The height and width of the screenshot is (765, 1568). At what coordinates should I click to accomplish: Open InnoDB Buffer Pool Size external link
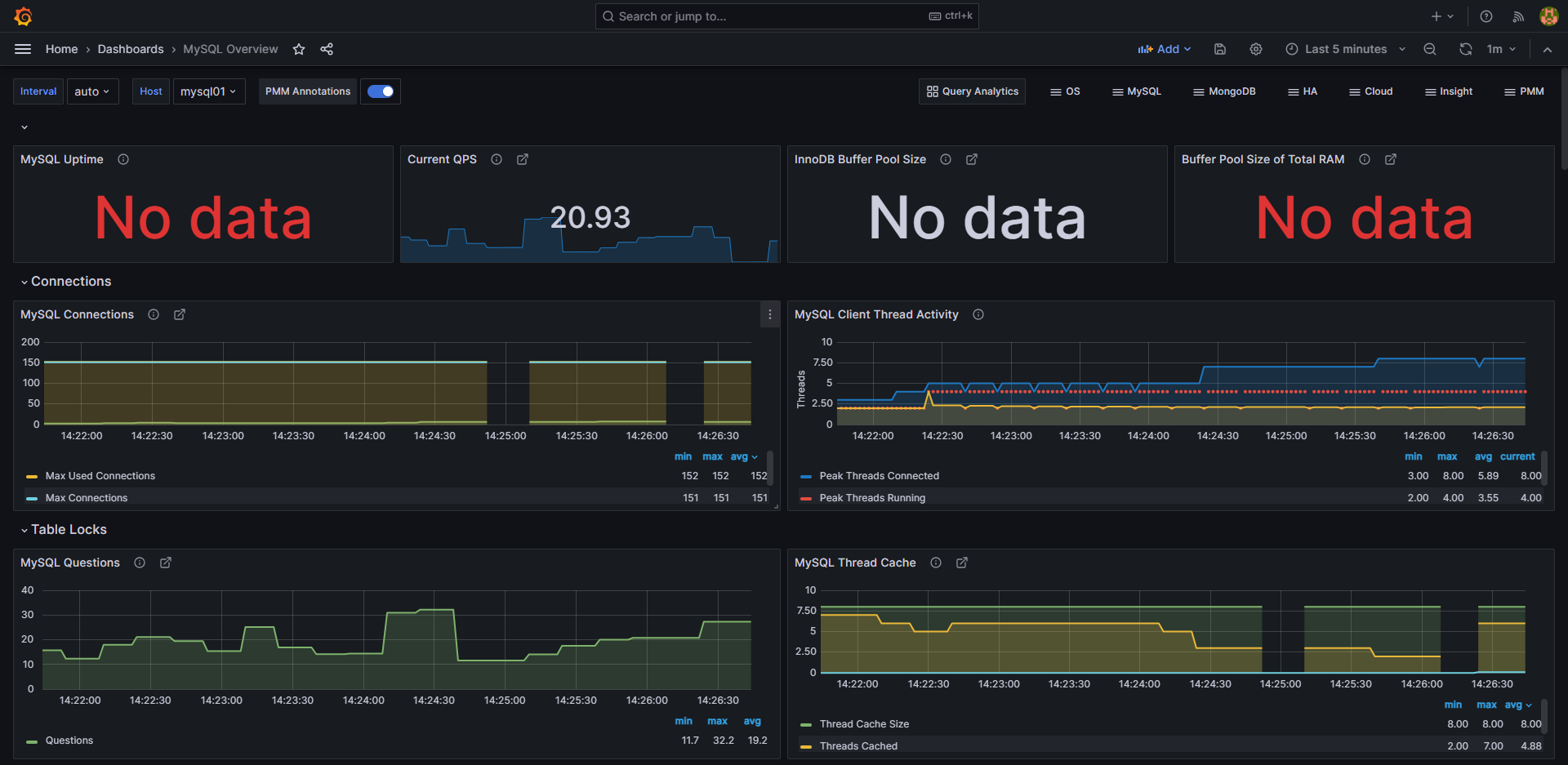click(972, 159)
